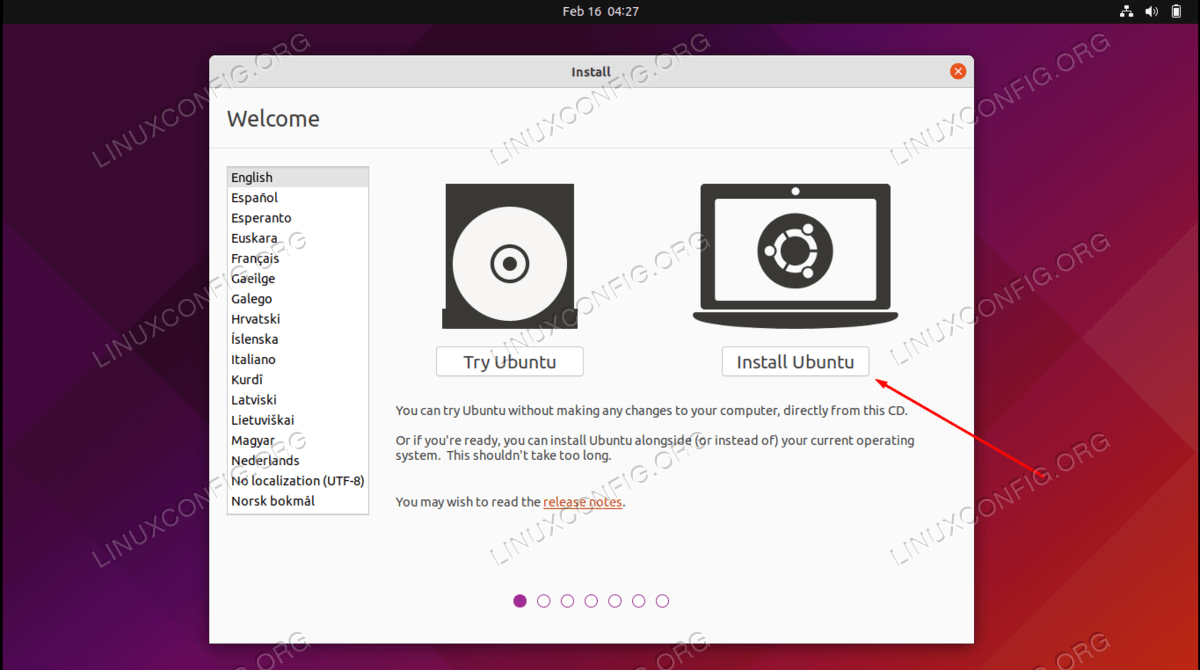
Task: Select Nederlands in the language list
Action: (298, 461)
